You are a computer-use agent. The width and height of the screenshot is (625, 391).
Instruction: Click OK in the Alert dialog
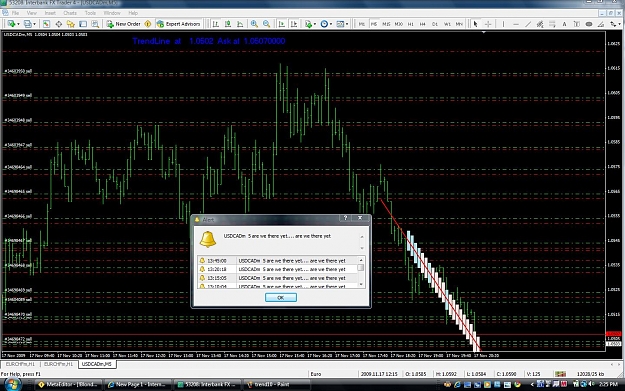[281, 297]
